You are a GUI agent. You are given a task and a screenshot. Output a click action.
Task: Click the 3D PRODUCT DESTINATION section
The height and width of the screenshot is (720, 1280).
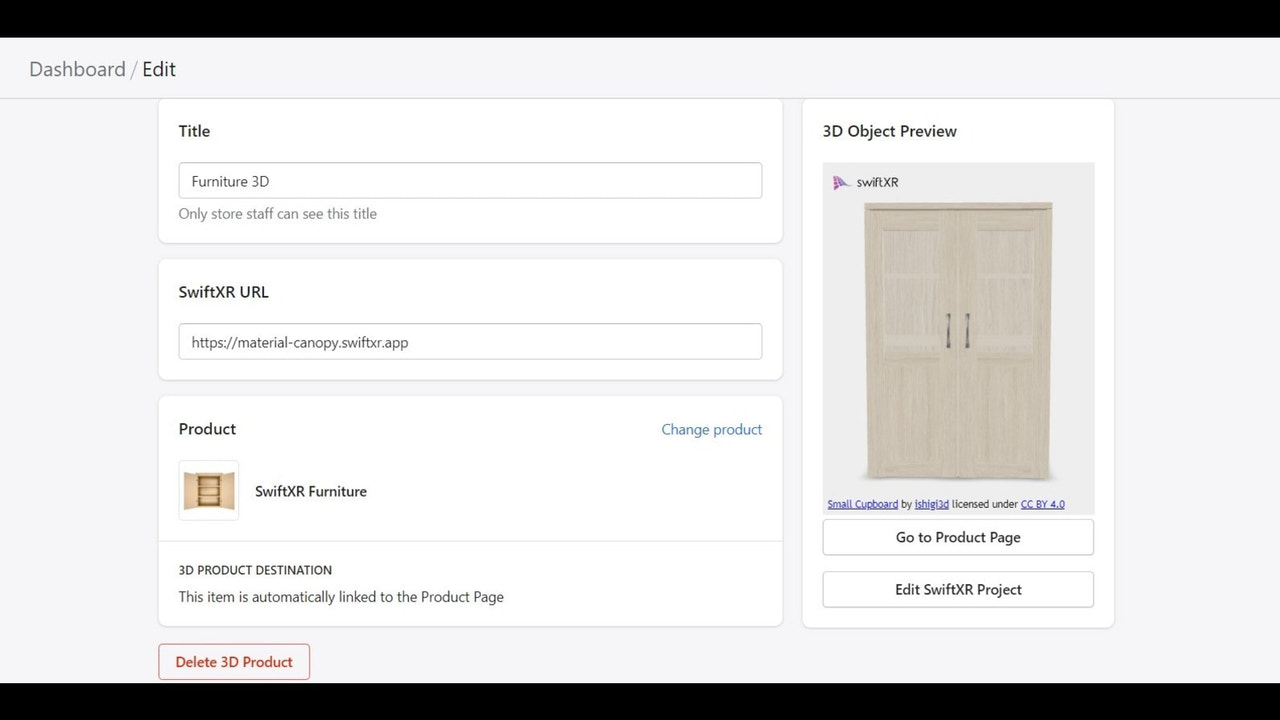coord(255,570)
